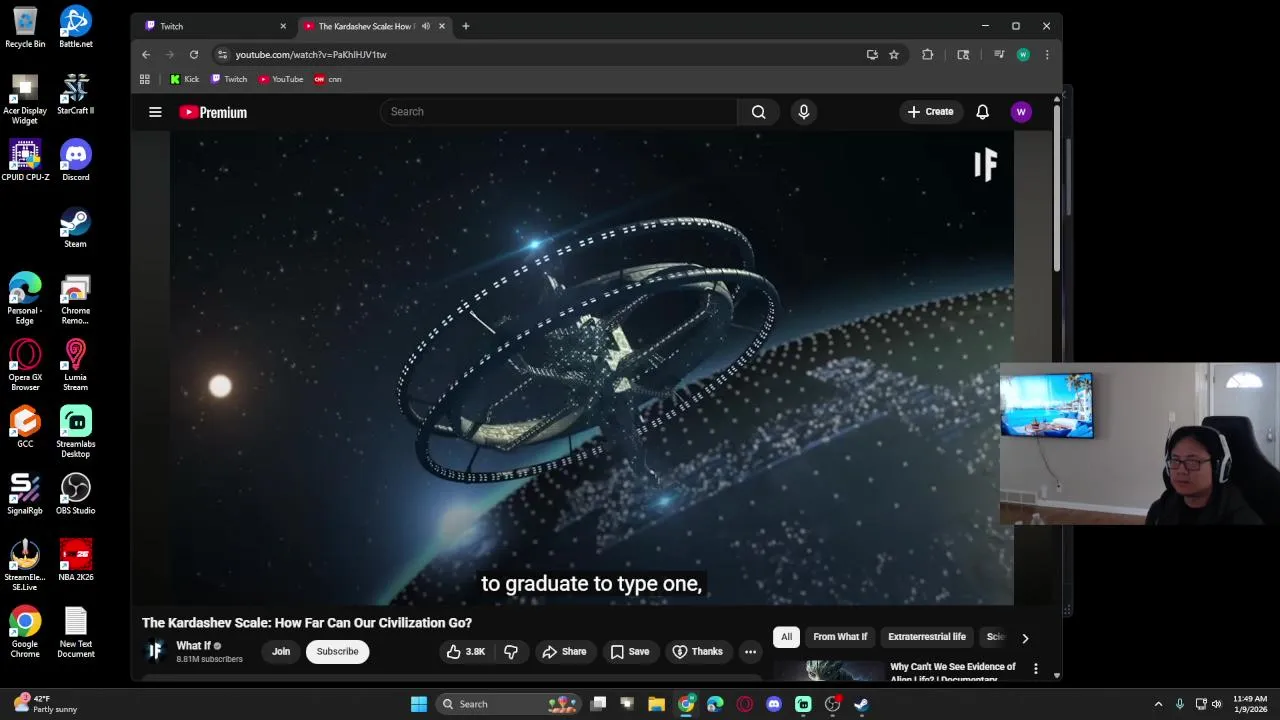1280x720 pixels.
Task: Open options menu for suggested video
Action: [x=1035, y=668]
